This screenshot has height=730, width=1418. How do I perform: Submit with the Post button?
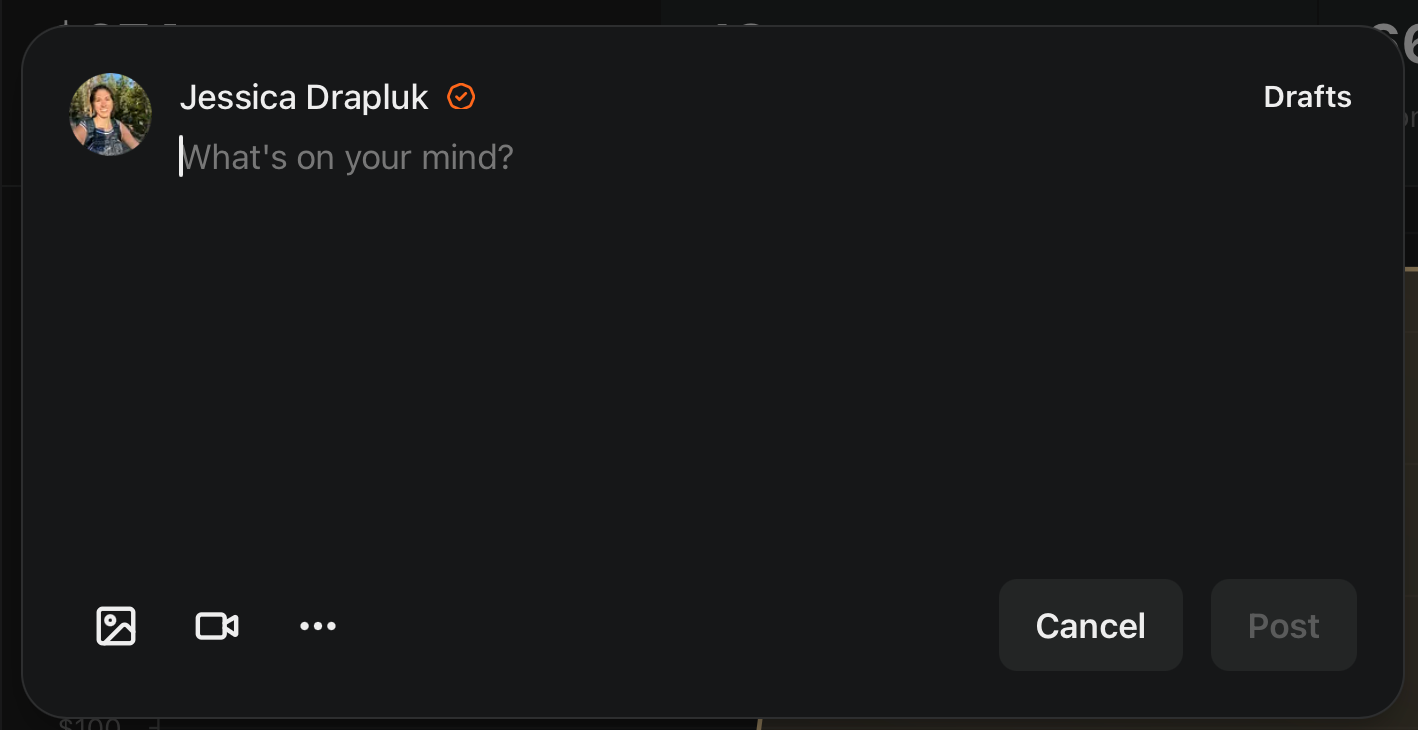pos(1284,625)
